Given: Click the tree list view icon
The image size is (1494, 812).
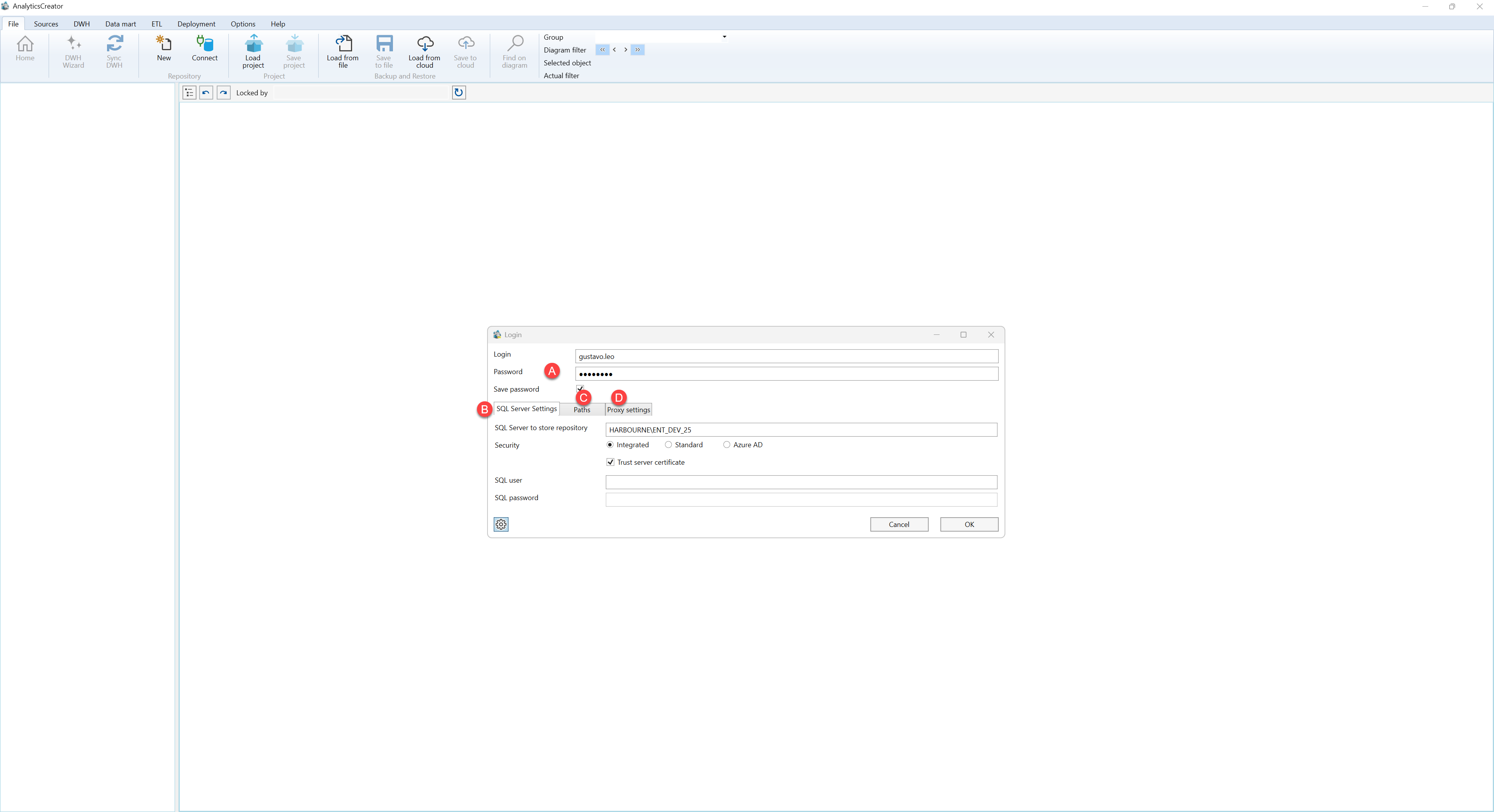Looking at the screenshot, I should pyautogui.click(x=189, y=93).
